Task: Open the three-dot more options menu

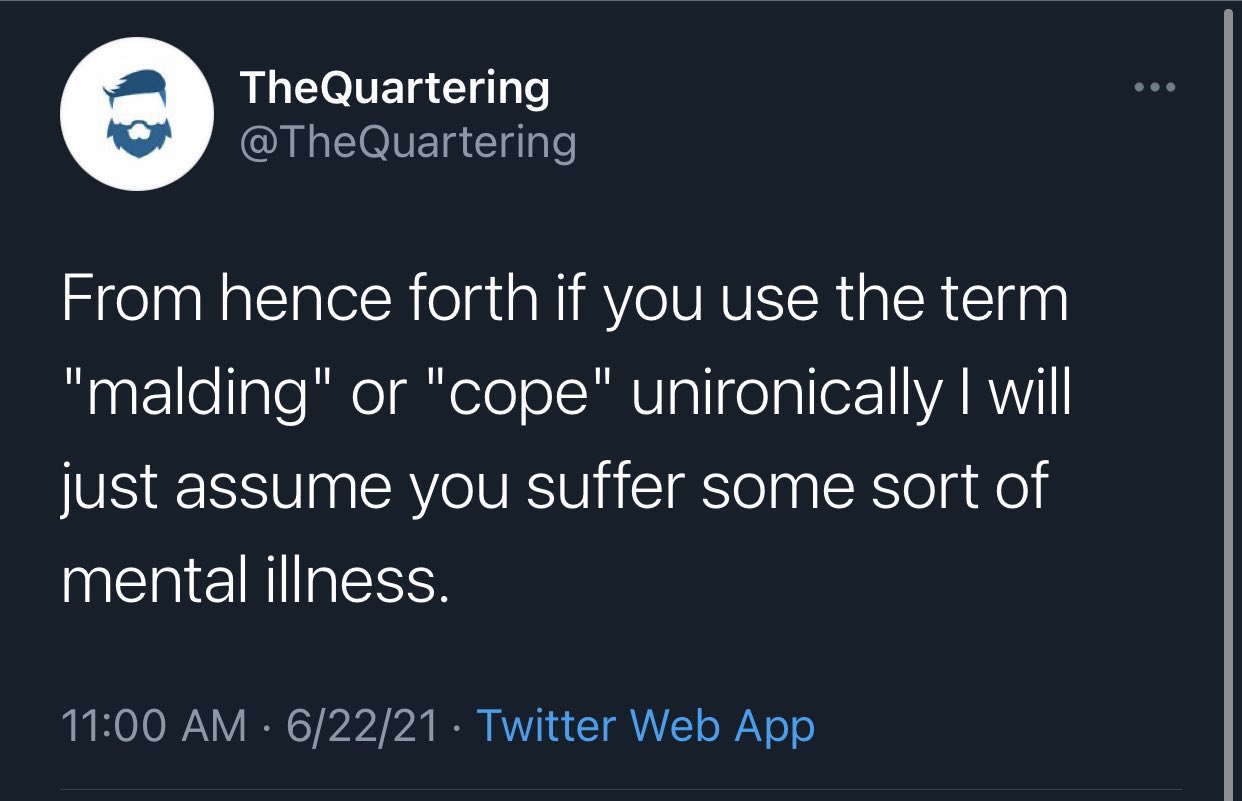Action: [x=1157, y=88]
